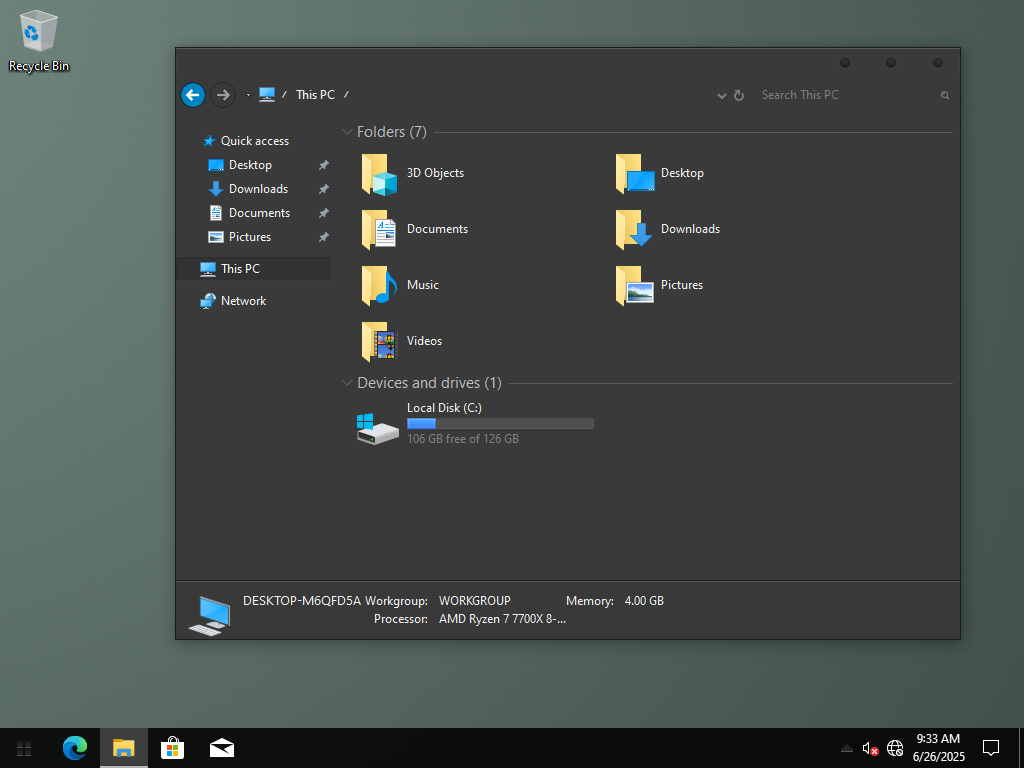Open Desktop in the Quick access sidebar
1024x768 pixels.
(240, 165)
